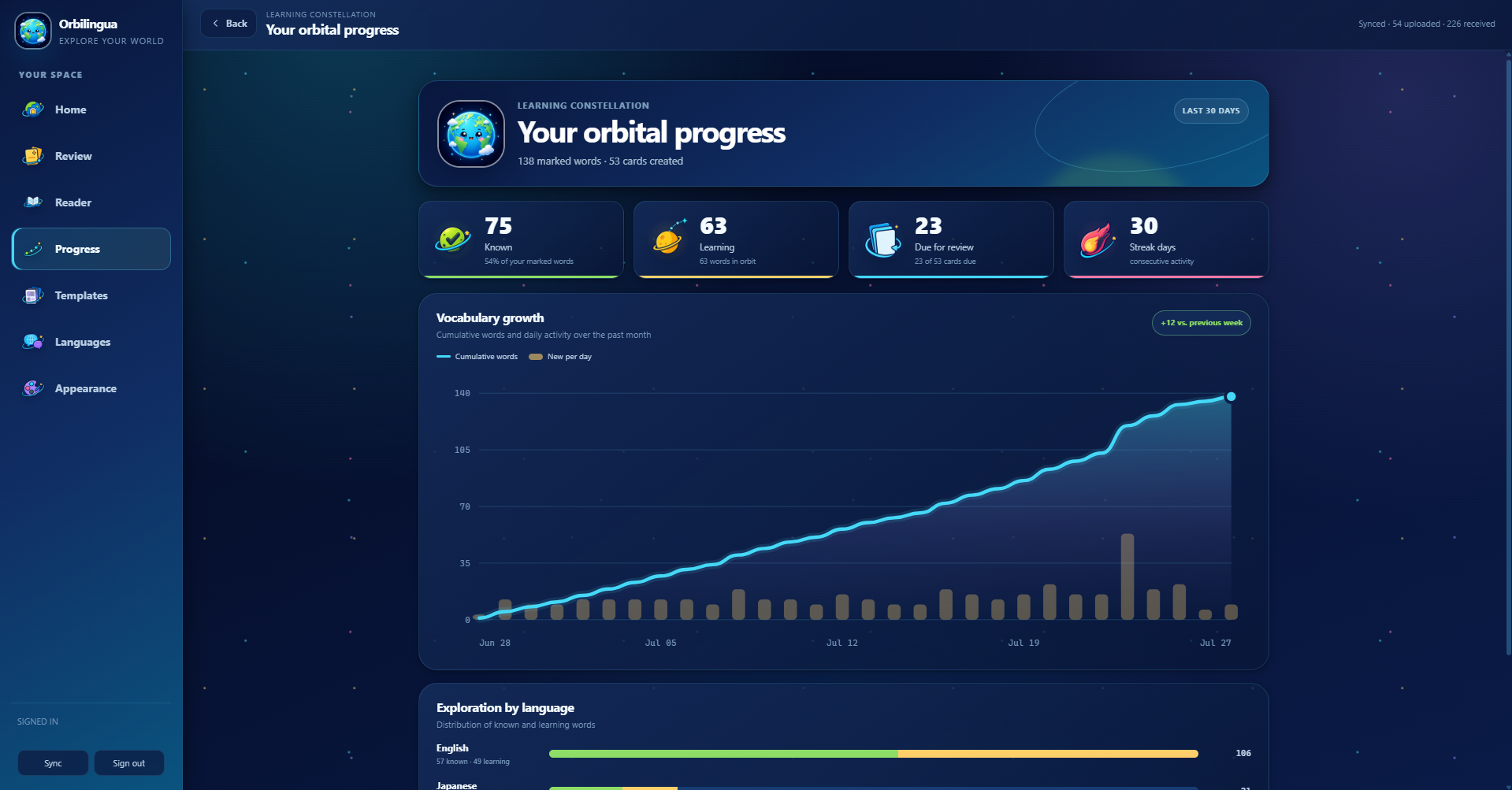Click the +12 vs. previous week badge

click(1202, 323)
